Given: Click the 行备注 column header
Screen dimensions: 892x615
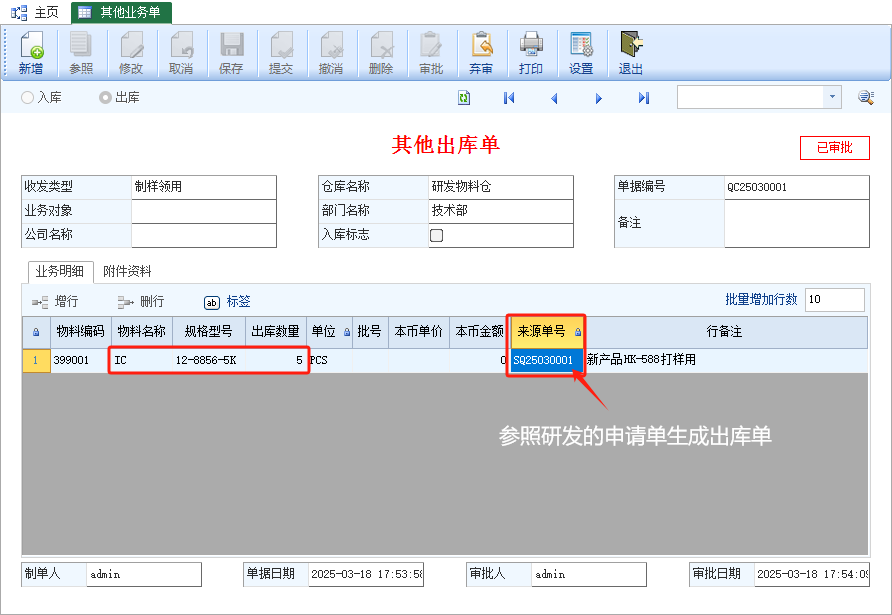Looking at the screenshot, I should (x=725, y=332).
